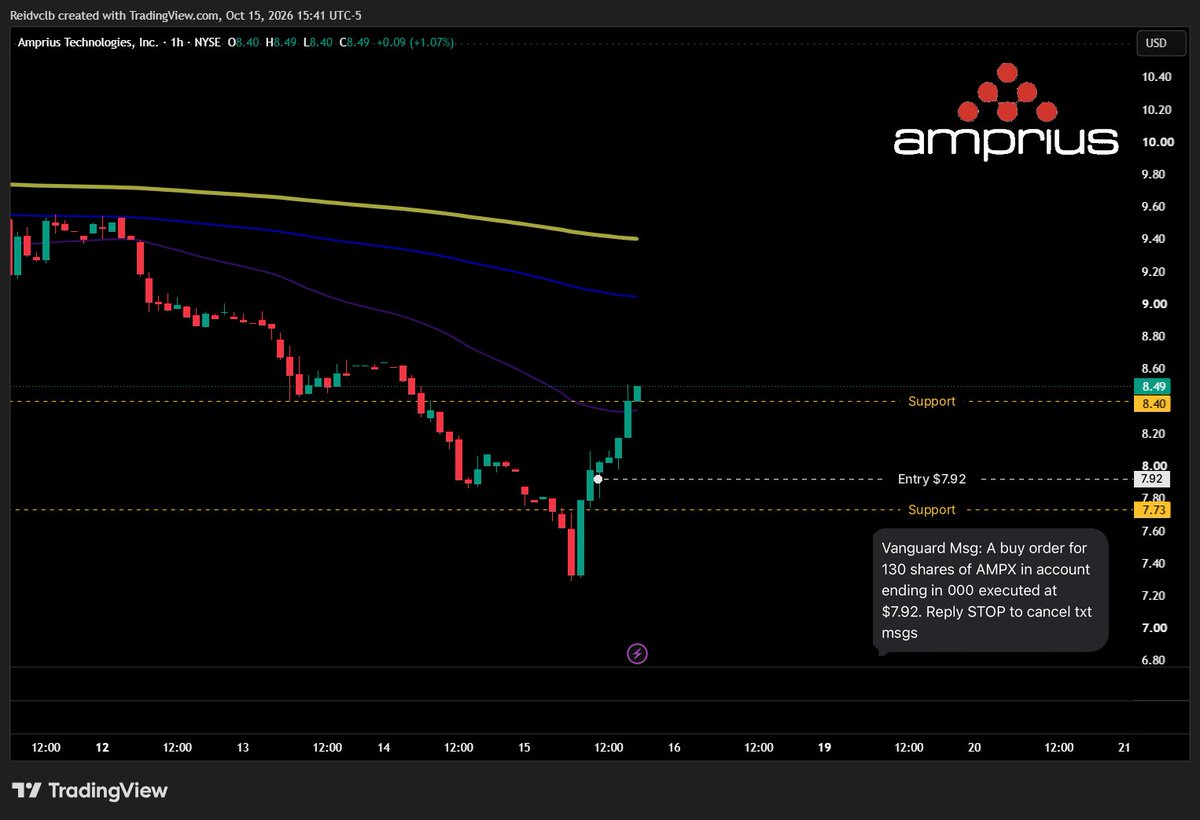Select the Support label at the 8.40 line
1200x820 pixels.
[932, 401]
